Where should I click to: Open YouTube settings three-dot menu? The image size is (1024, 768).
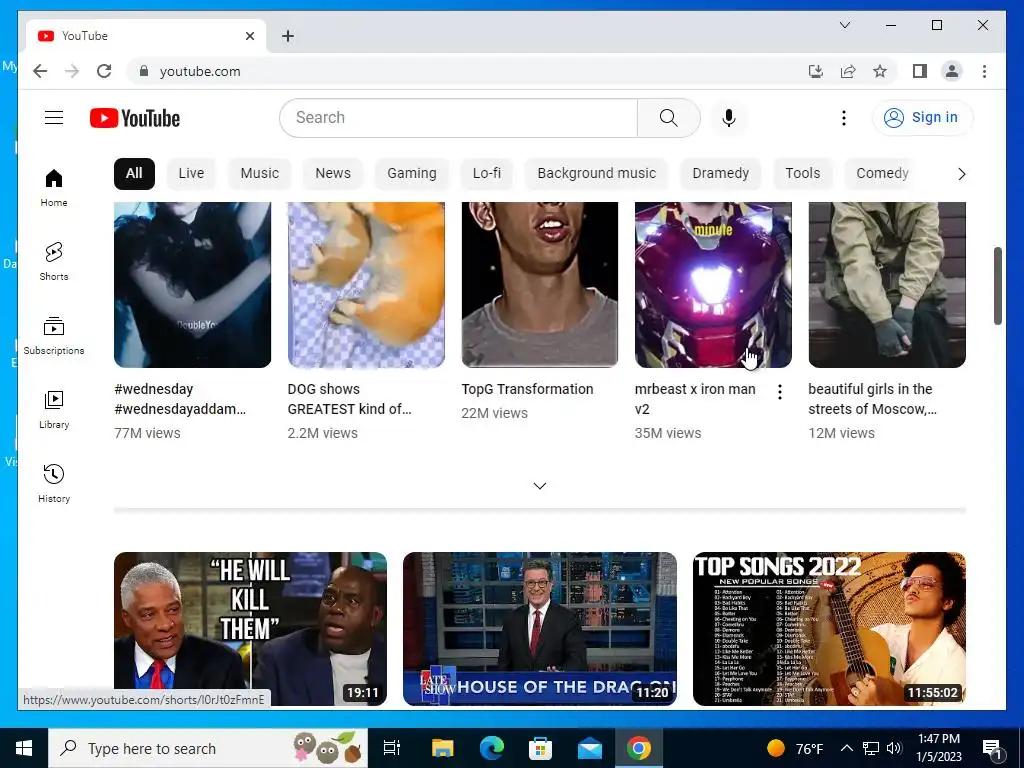(844, 118)
